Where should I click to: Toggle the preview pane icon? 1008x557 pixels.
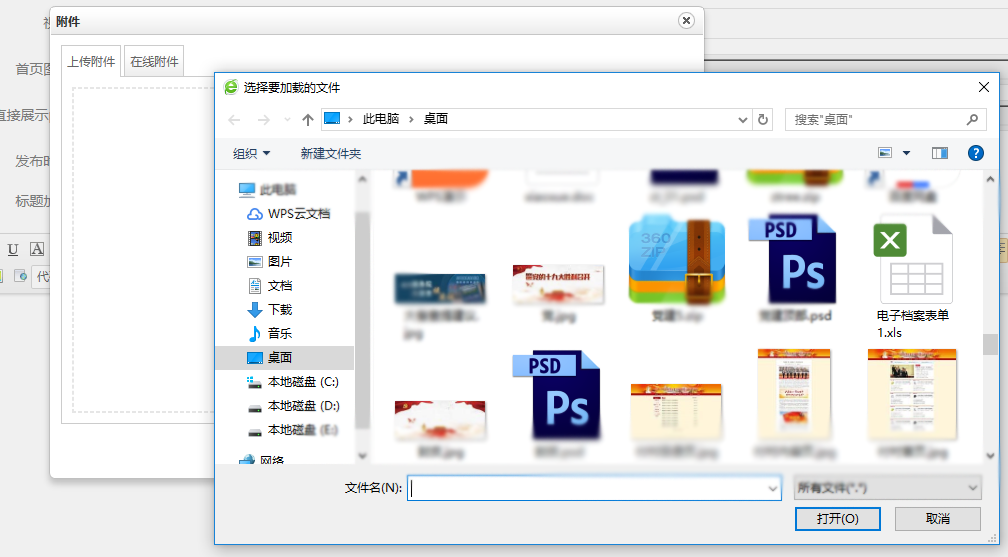coord(939,153)
